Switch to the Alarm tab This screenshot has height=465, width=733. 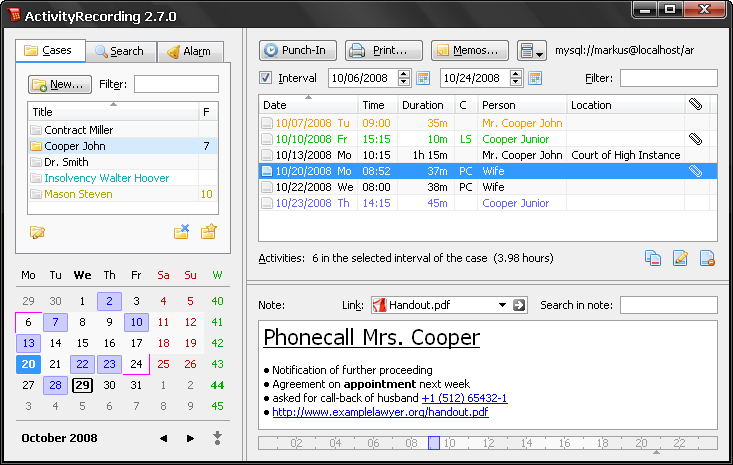(190, 51)
